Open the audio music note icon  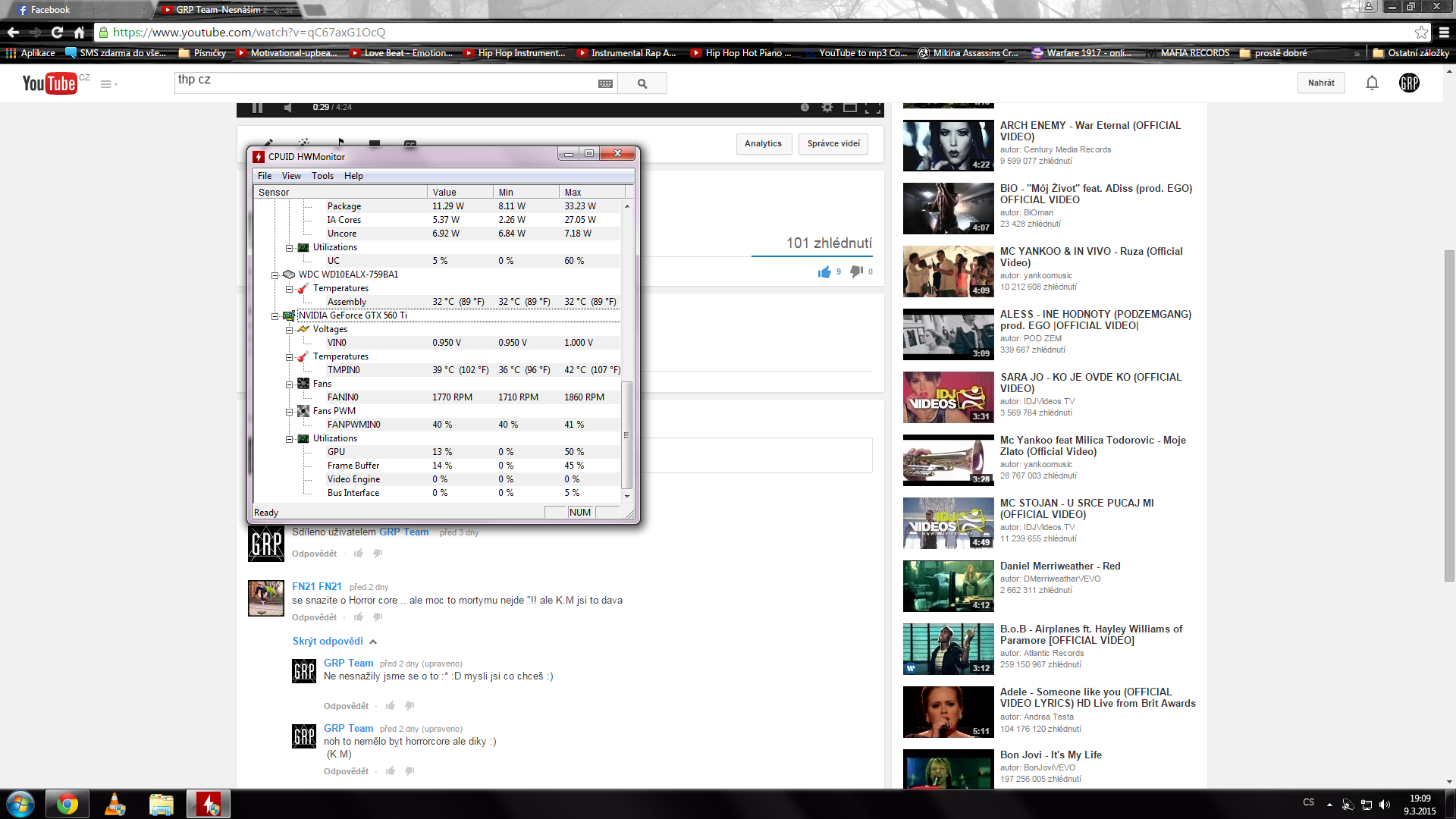340,142
